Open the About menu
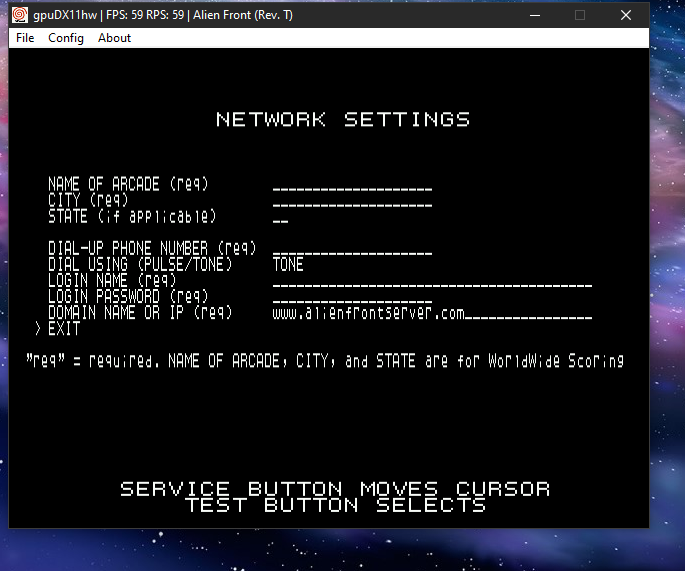The image size is (685, 571). (x=114, y=38)
